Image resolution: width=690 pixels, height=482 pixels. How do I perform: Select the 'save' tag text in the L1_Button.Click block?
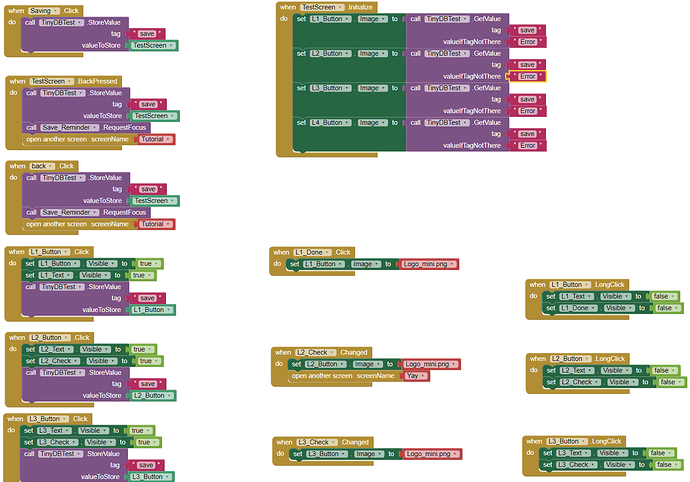pyautogui.click(x=147, y=298)
